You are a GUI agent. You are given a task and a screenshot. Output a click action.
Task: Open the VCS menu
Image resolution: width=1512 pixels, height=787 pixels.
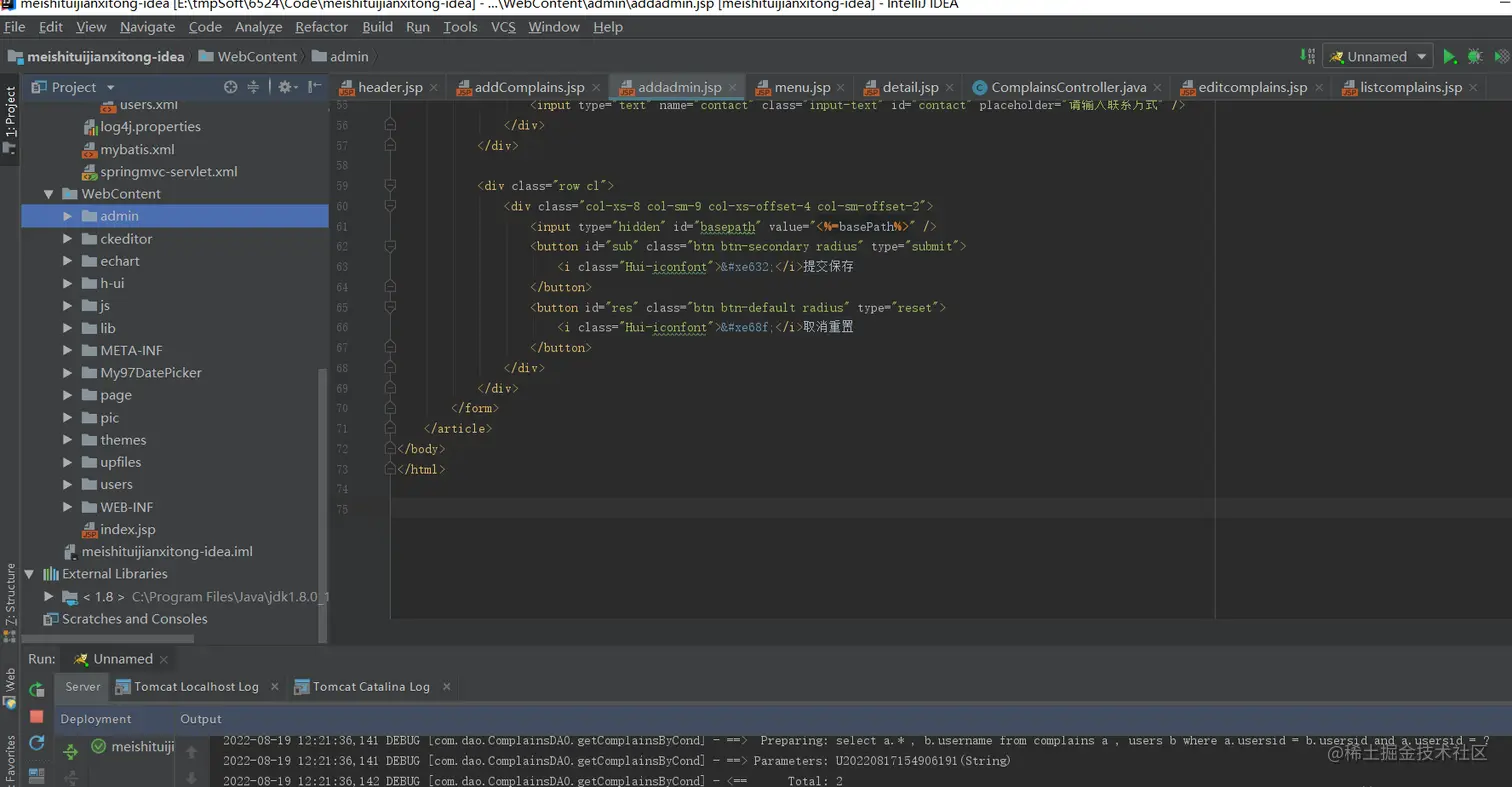pos(503,27)
